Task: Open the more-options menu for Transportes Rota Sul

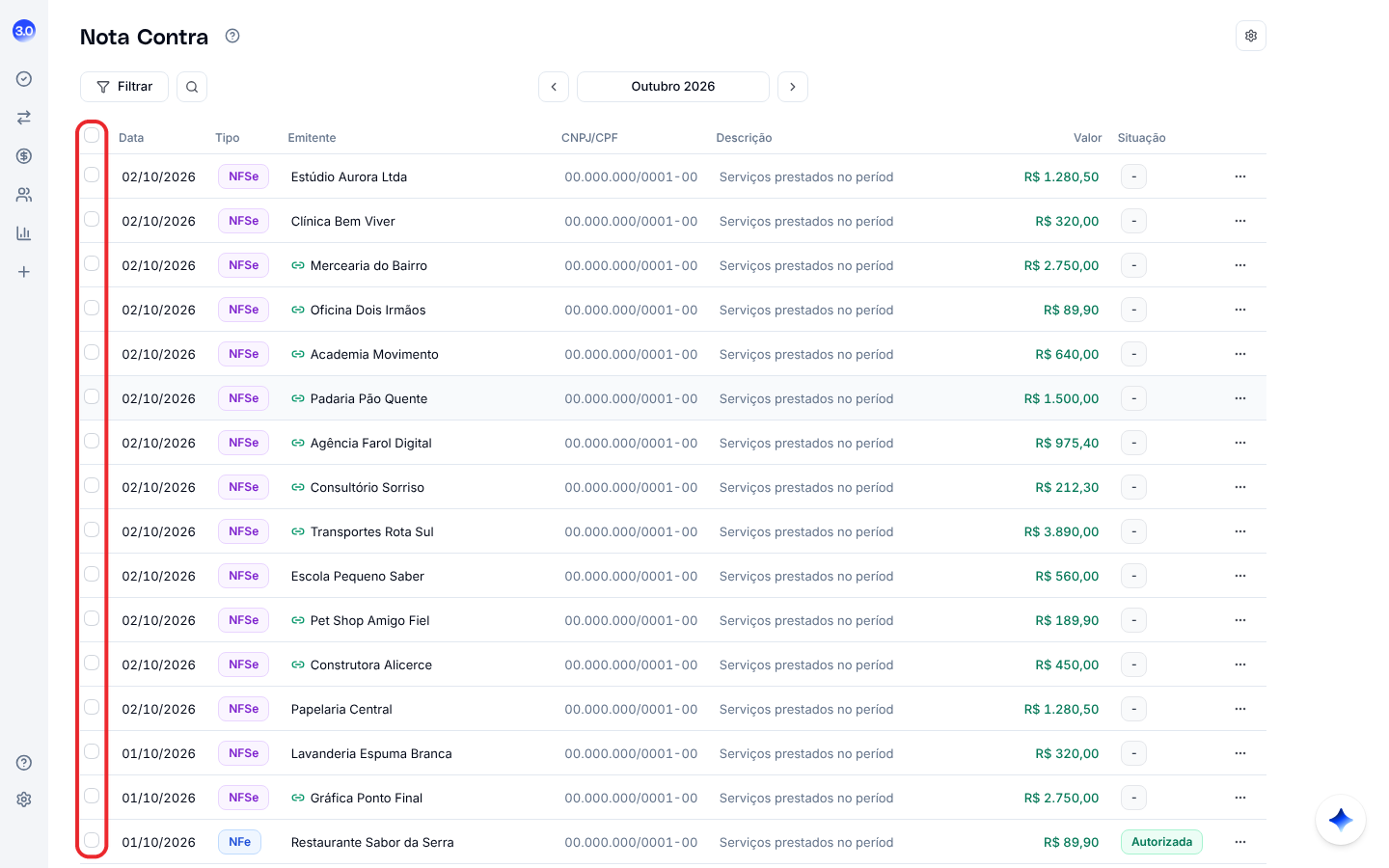Action: [x=1240, y=531]
